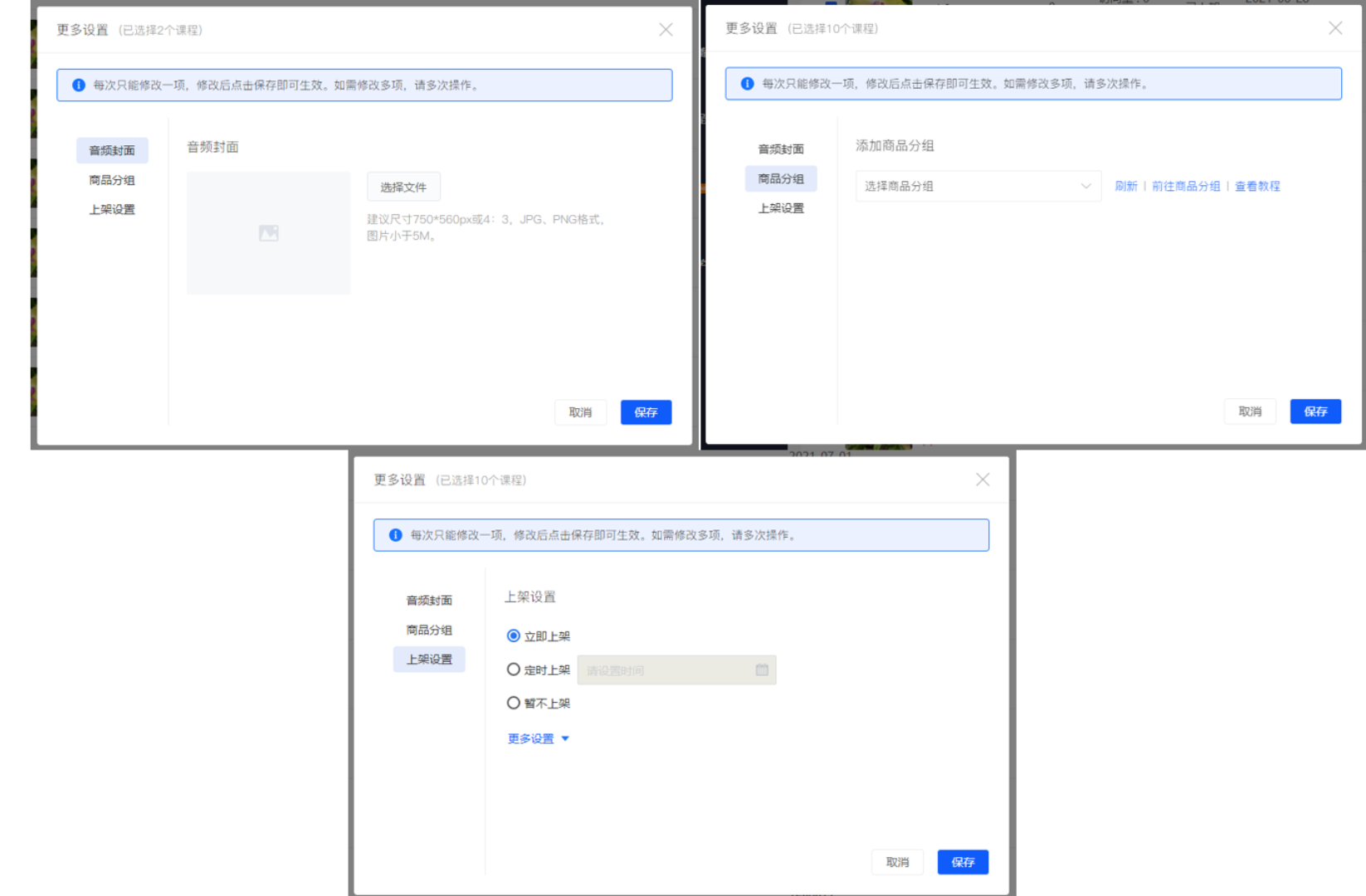1366x896 pixels.
Task: Select the 立即上架 radio option
Action: click(514, 636)
